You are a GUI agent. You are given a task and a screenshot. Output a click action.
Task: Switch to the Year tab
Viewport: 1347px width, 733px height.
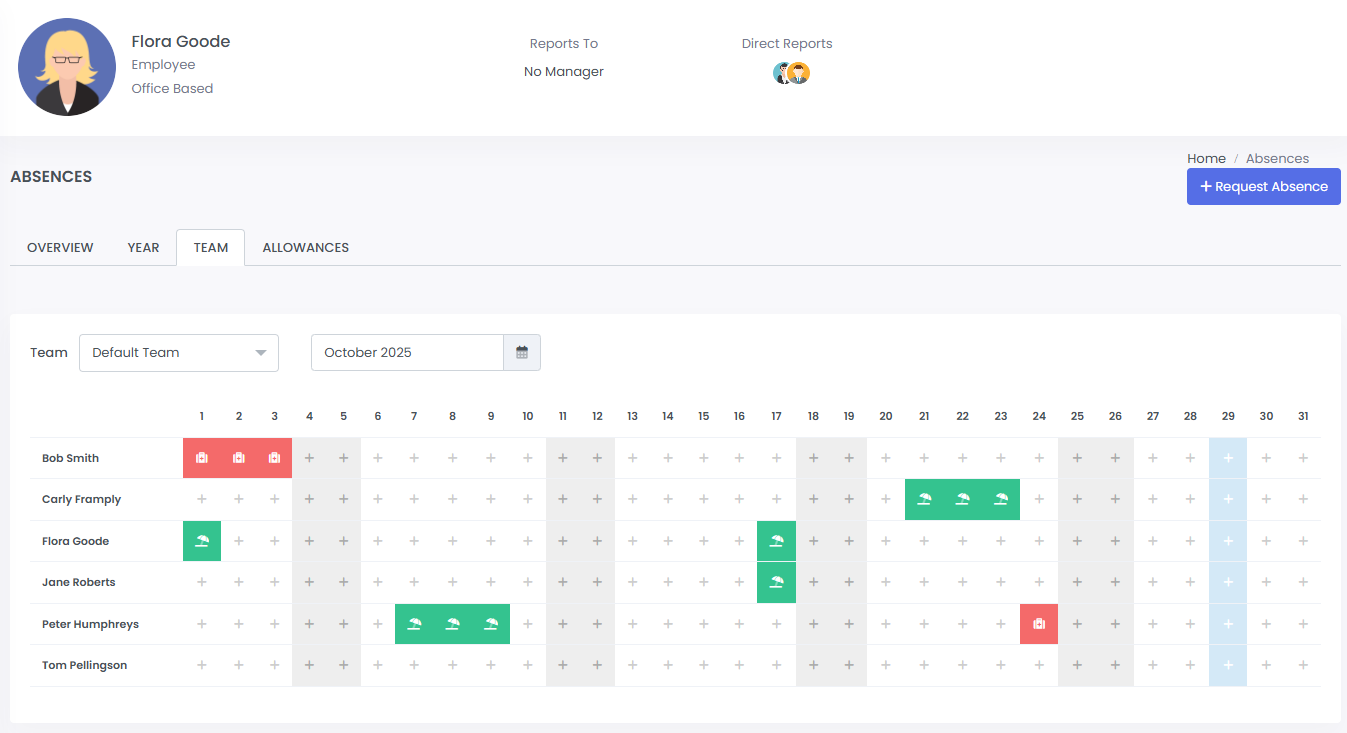click(x=143, y=247)
